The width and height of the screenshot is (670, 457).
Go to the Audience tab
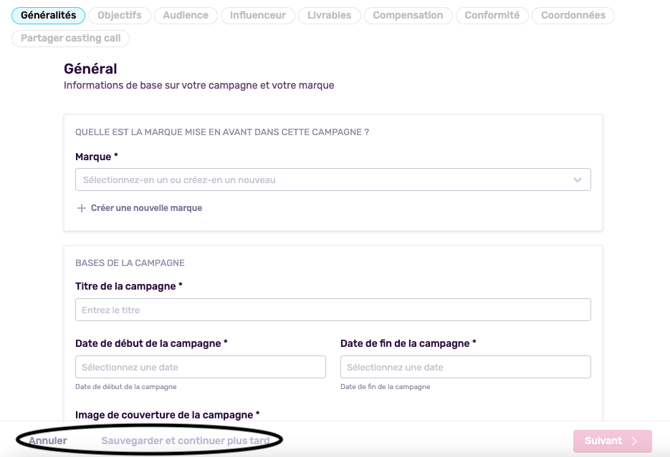(186, 15)
